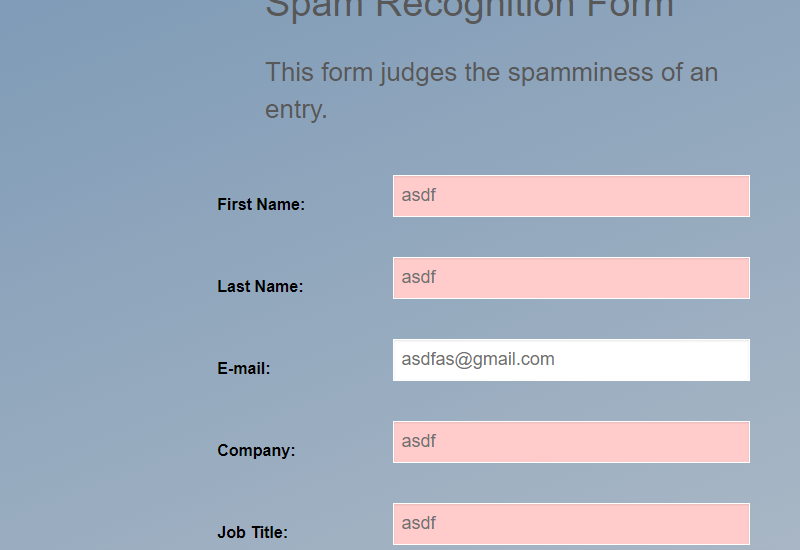The width and height of the screenshot is (800, 550).
Task: Select the "E-mail:" field label
Action: point(244,368)
